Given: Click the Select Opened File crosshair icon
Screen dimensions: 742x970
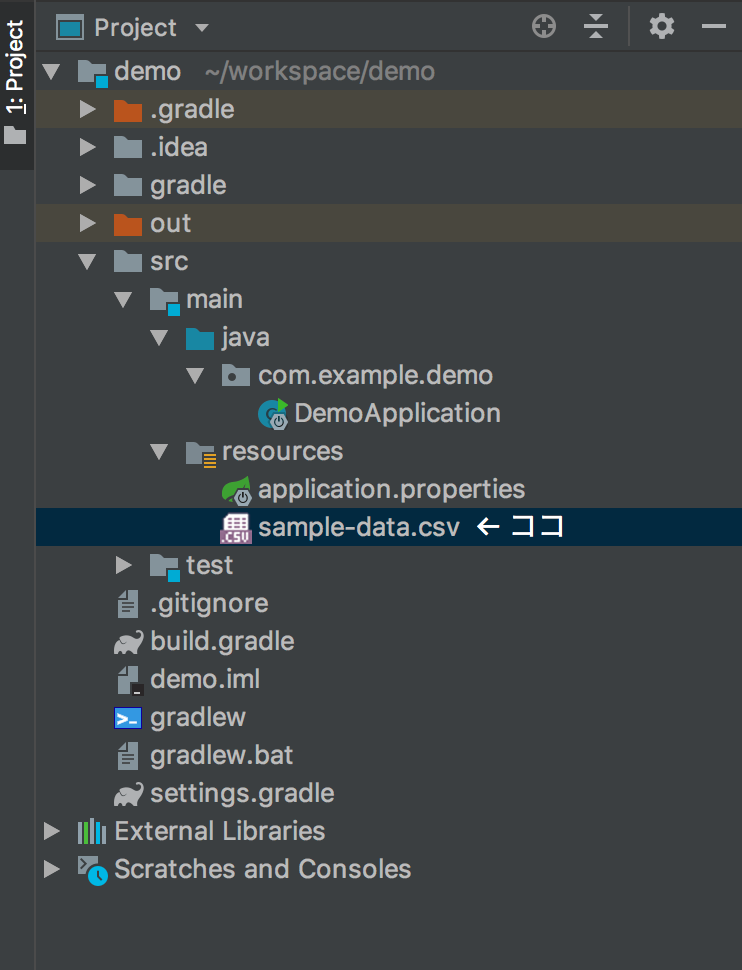Looking at the screenshot, I should [x=543, y=26].
